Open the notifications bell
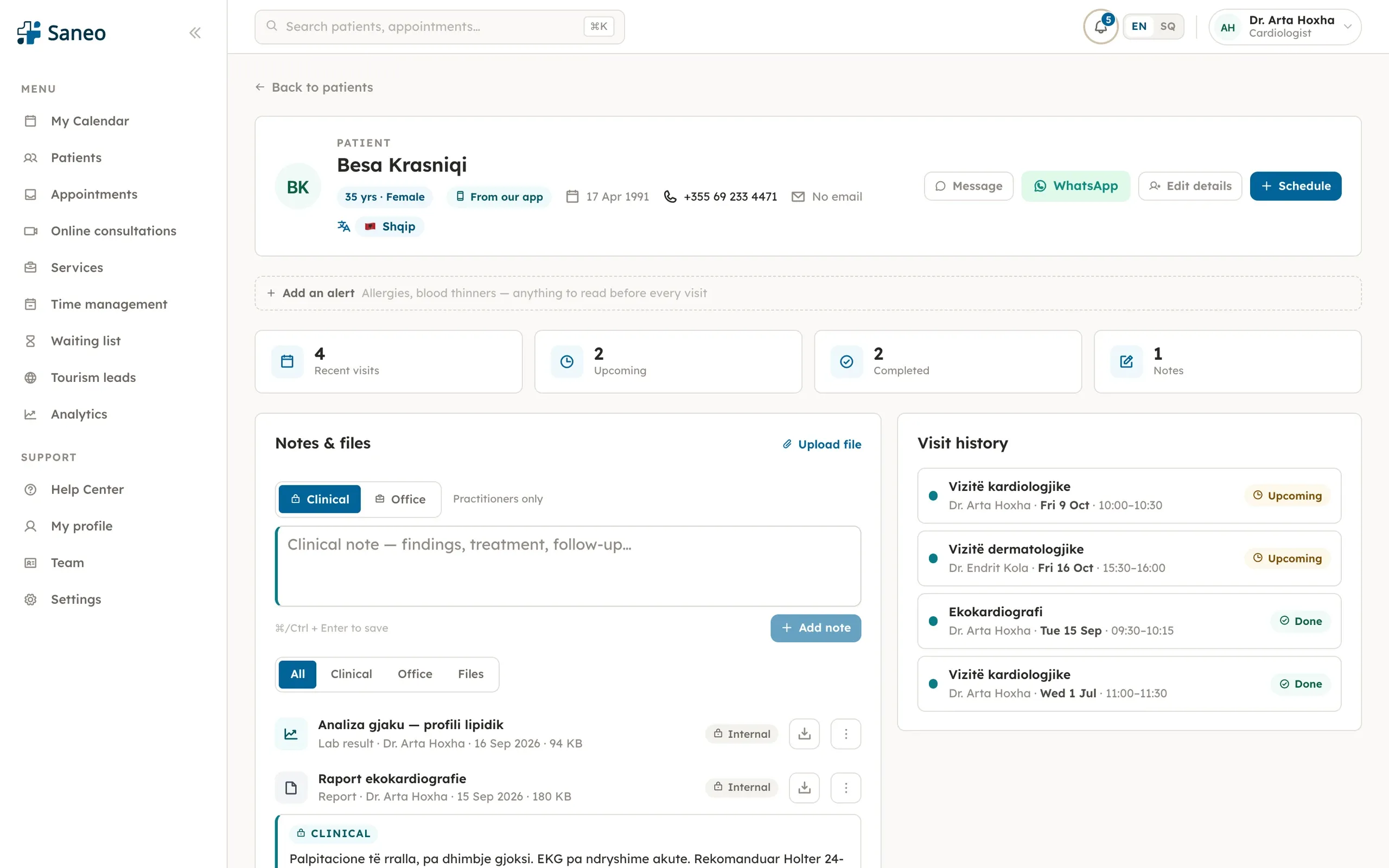This screenshot has width=1389, height=868. (x=1100, y=27)
